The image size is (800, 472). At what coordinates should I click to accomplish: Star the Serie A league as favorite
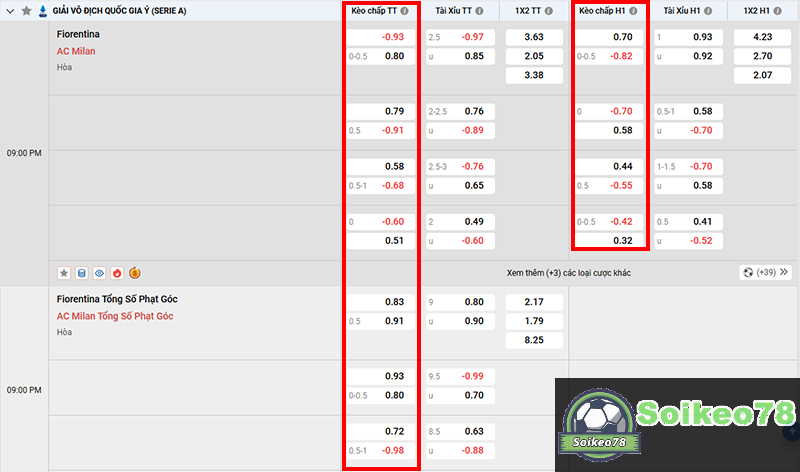point(27,11)
